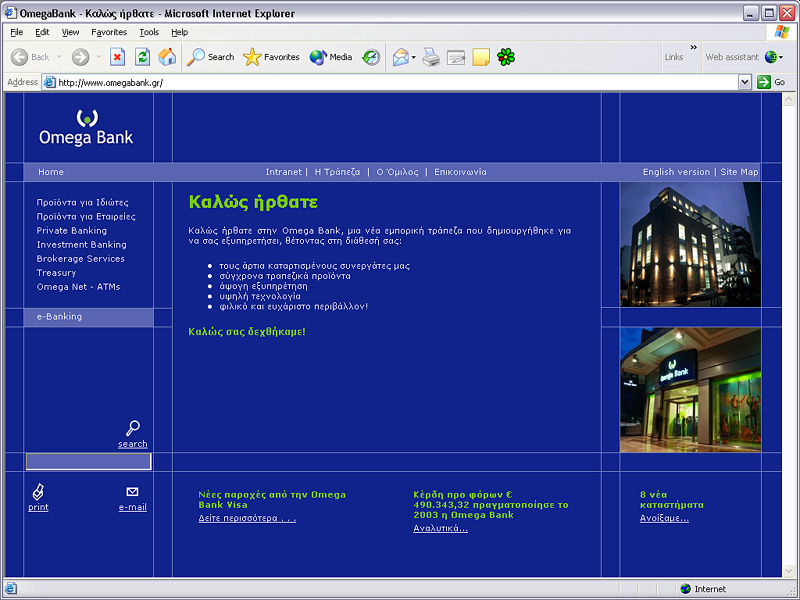Image resolution: width=800 pixels, height=600 pixels.
Task: Expand the Links toolbar chevron
Action: click(693, 47)
